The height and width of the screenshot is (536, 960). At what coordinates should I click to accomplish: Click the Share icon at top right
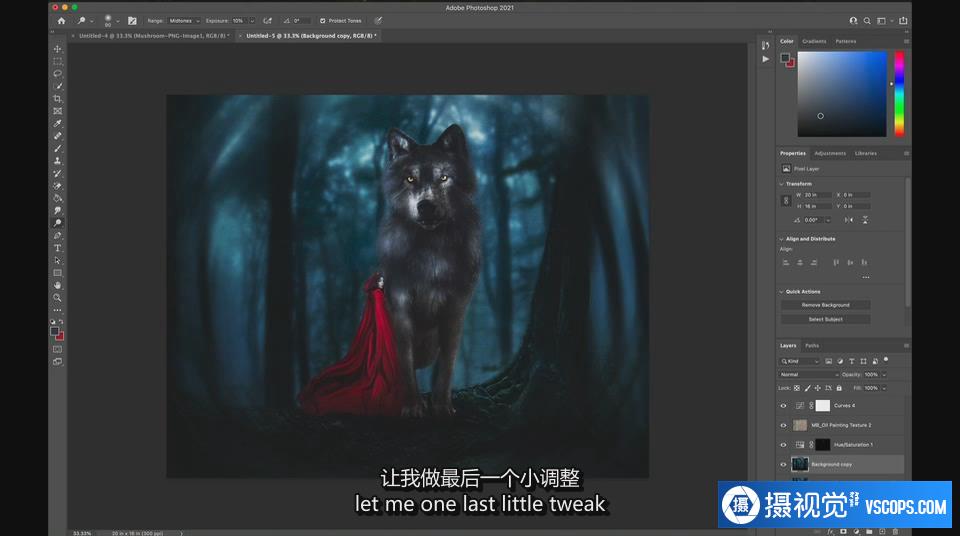point(903,21)
